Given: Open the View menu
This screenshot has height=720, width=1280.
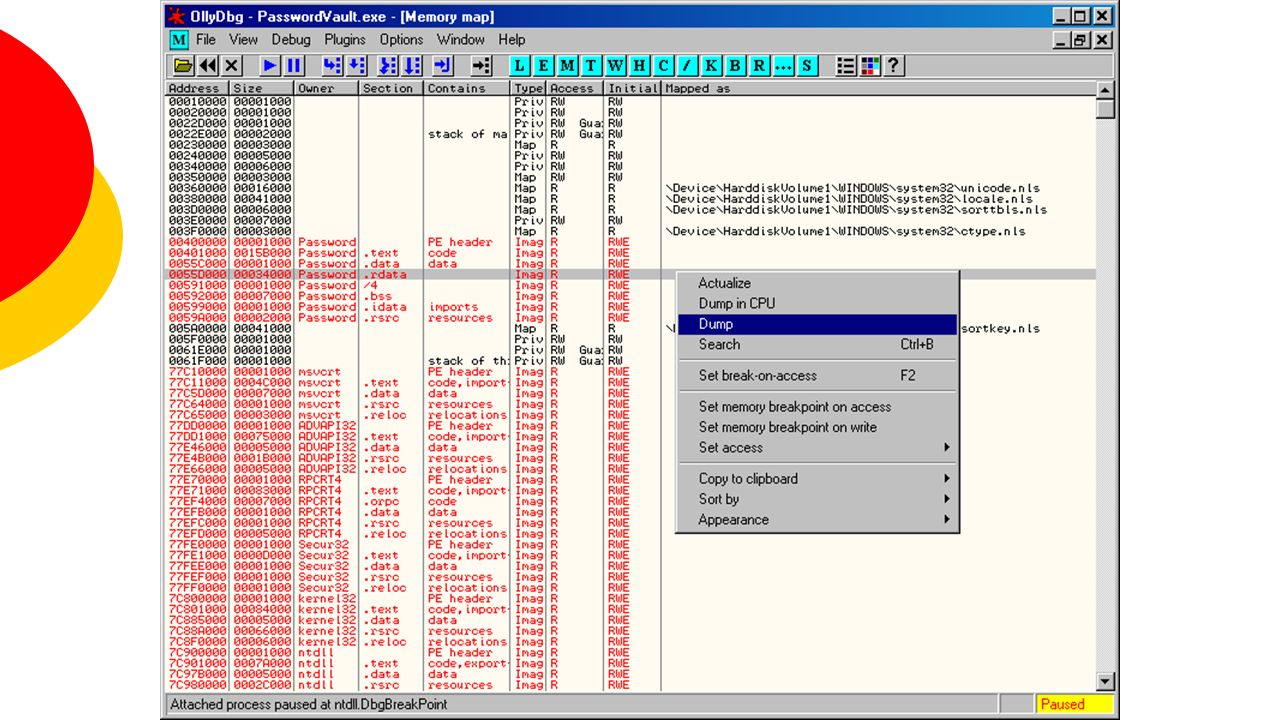Looking at the screenshot, I should 243,40.
